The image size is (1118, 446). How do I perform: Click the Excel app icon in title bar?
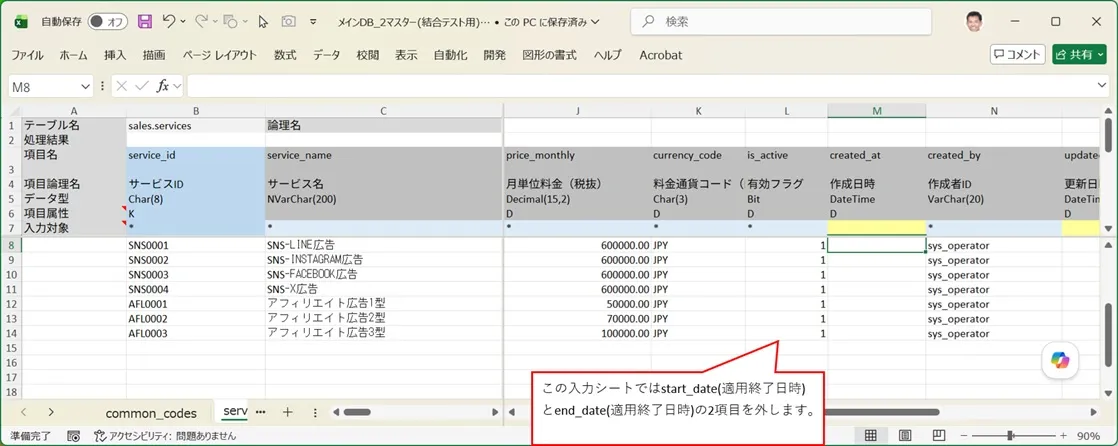21,22
